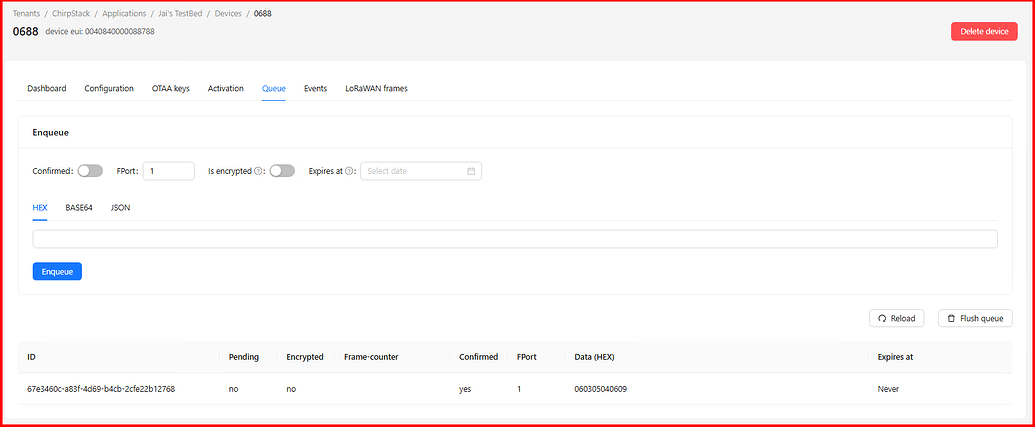Open the Configuration tab
Screen dimensions: 1035x427
(x=109, y=88)
